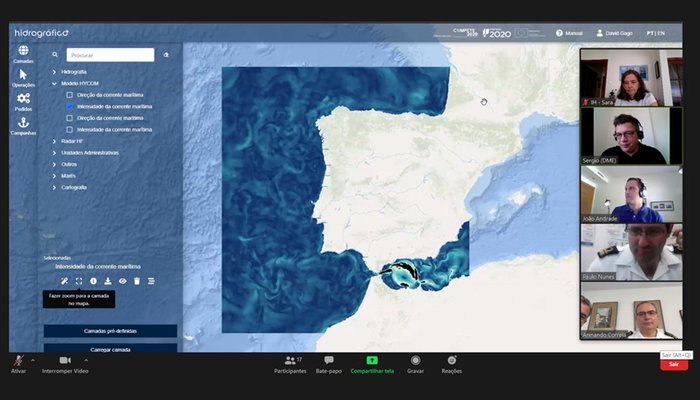The height and width of the screenshot is (400, 700).
Task: Toggle selected layer visibility eye icon
Action: tap(122, 282)
